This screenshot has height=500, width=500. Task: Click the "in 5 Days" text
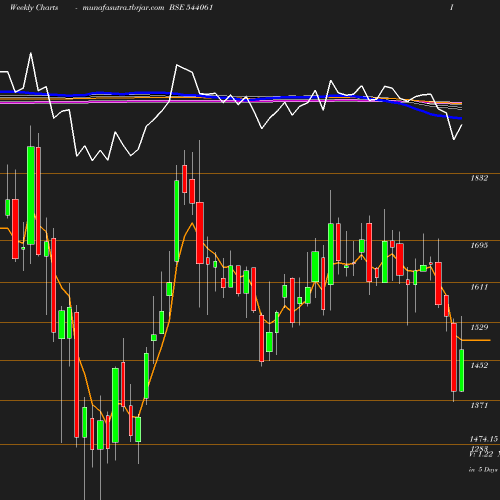click(x=483, y=470)
